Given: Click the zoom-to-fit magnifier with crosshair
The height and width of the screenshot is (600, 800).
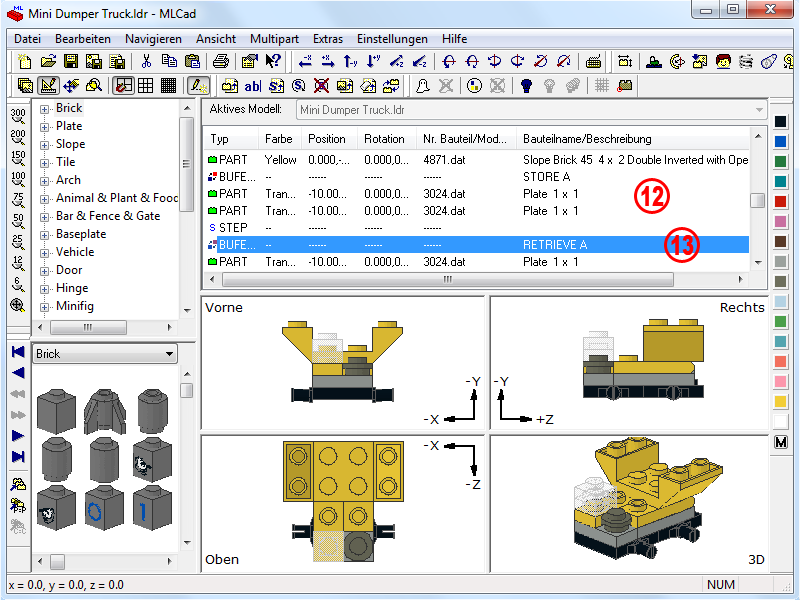Looking at the screenshot, I should click(18, 306).
